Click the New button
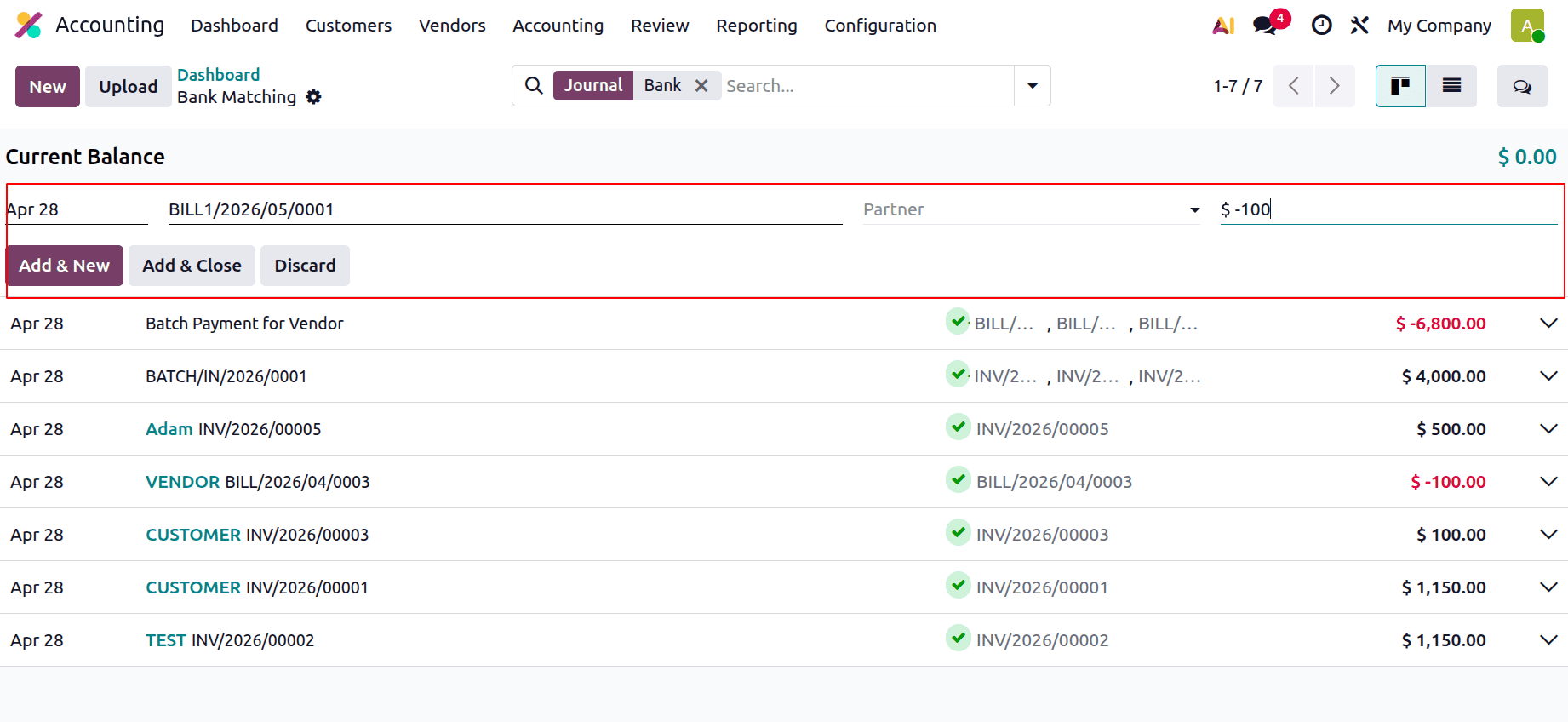 (x=48, y=86)
